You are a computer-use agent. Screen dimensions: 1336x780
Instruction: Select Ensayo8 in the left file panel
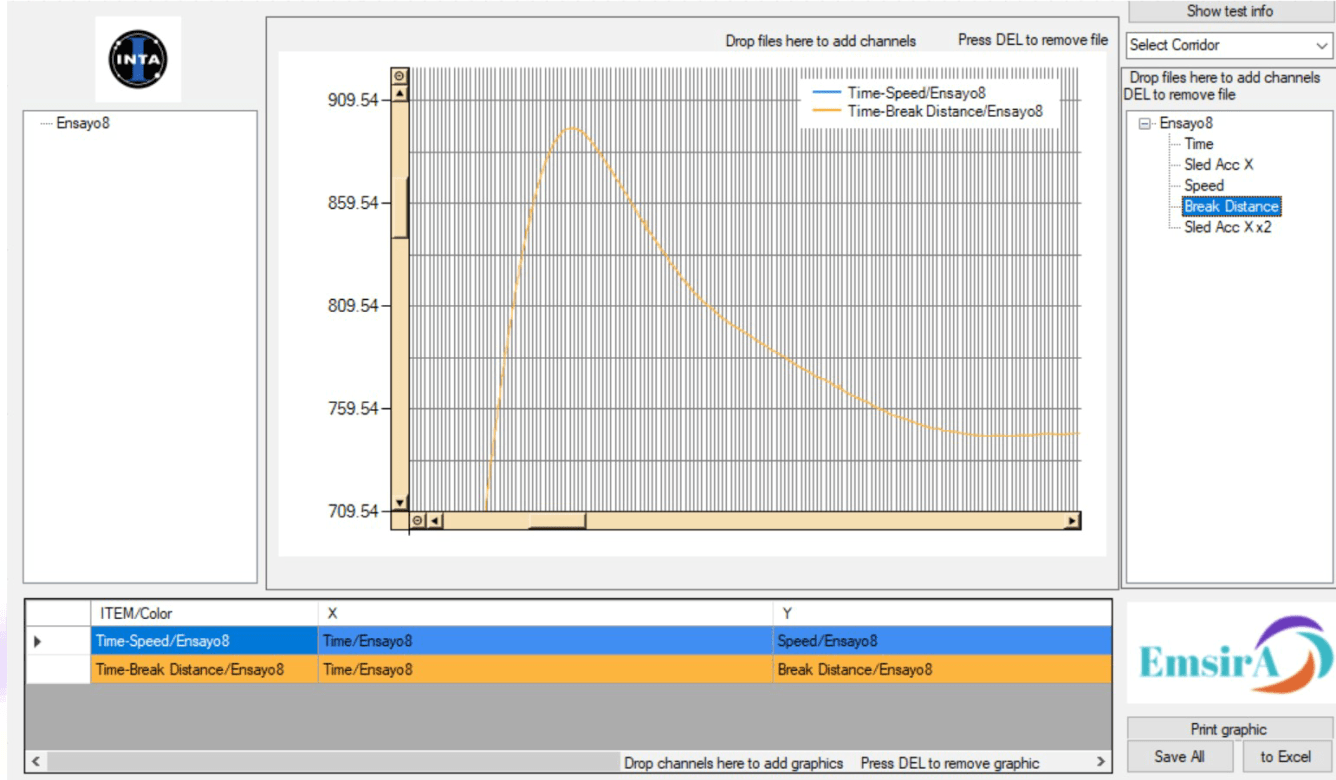pyautogui.click(x=83, y=124)
